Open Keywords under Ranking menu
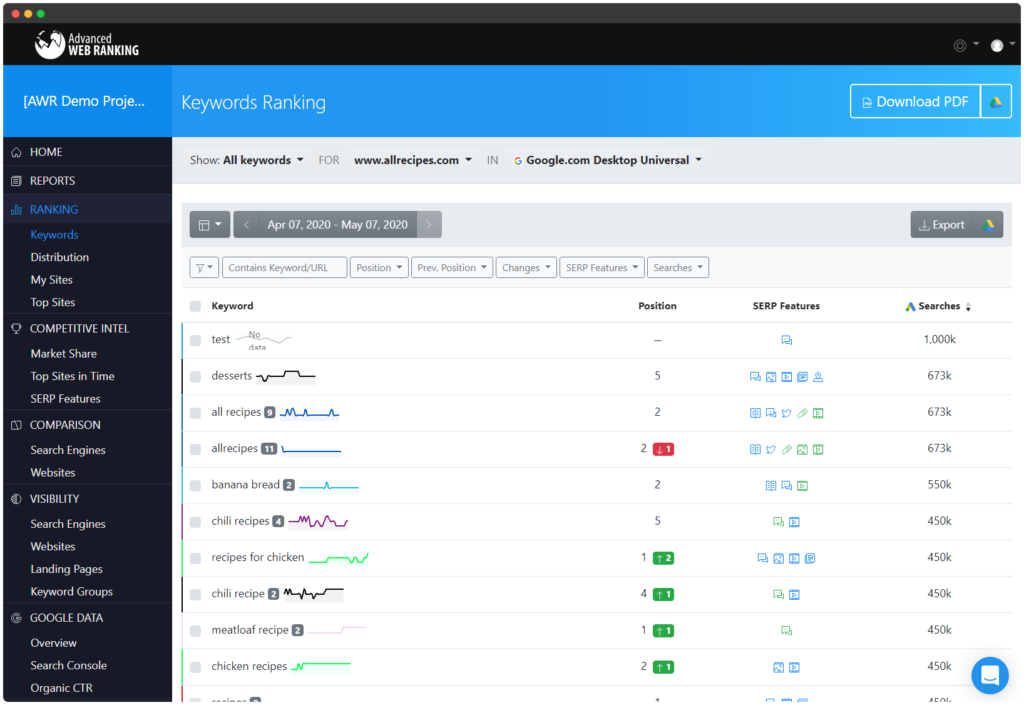 tap(54, 235)
